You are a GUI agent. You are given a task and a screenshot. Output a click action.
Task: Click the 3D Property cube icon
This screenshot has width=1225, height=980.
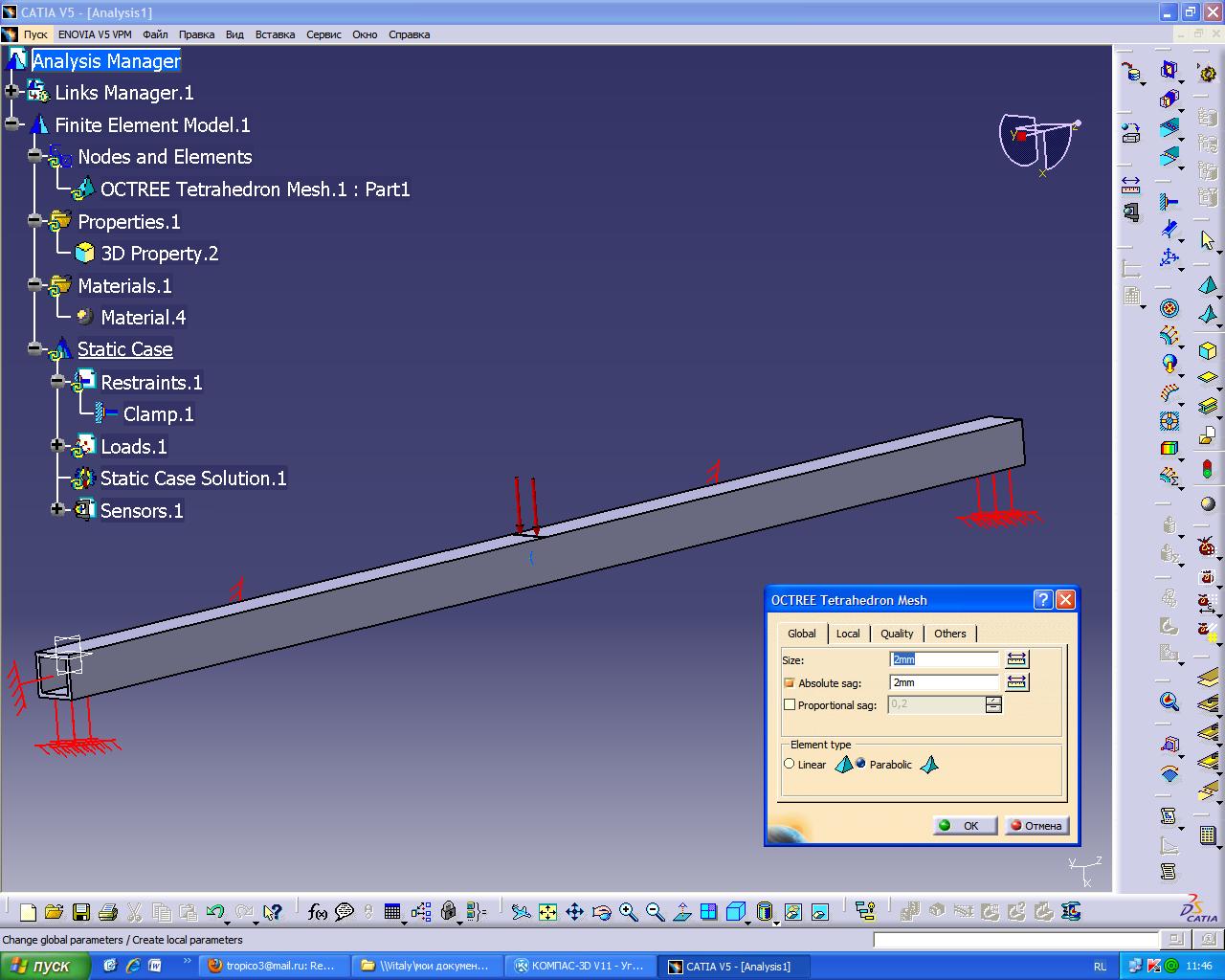[x=1208, y=350]
